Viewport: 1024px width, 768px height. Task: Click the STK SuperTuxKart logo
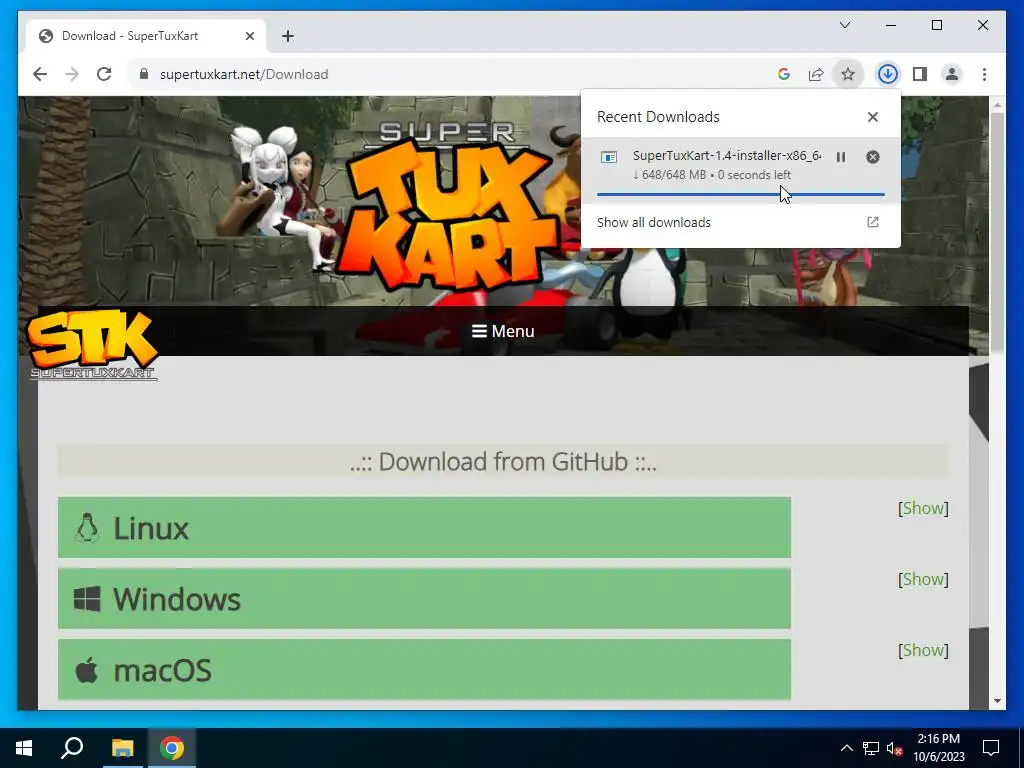pos(92,345)
